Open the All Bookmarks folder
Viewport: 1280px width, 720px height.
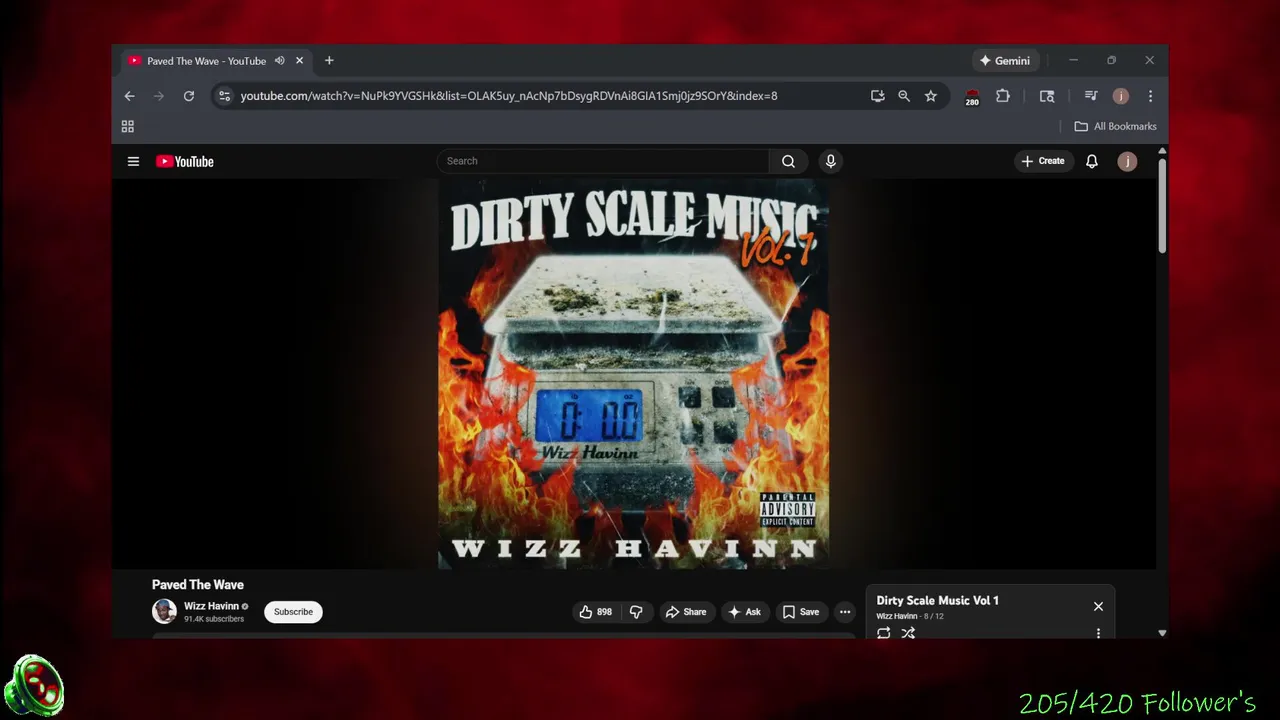1115,126
